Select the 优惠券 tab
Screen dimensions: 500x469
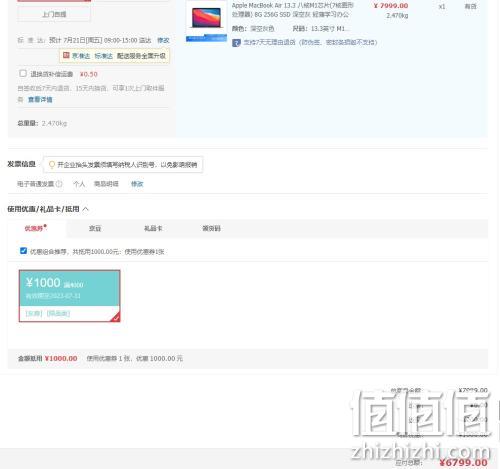tap(35, 228)
